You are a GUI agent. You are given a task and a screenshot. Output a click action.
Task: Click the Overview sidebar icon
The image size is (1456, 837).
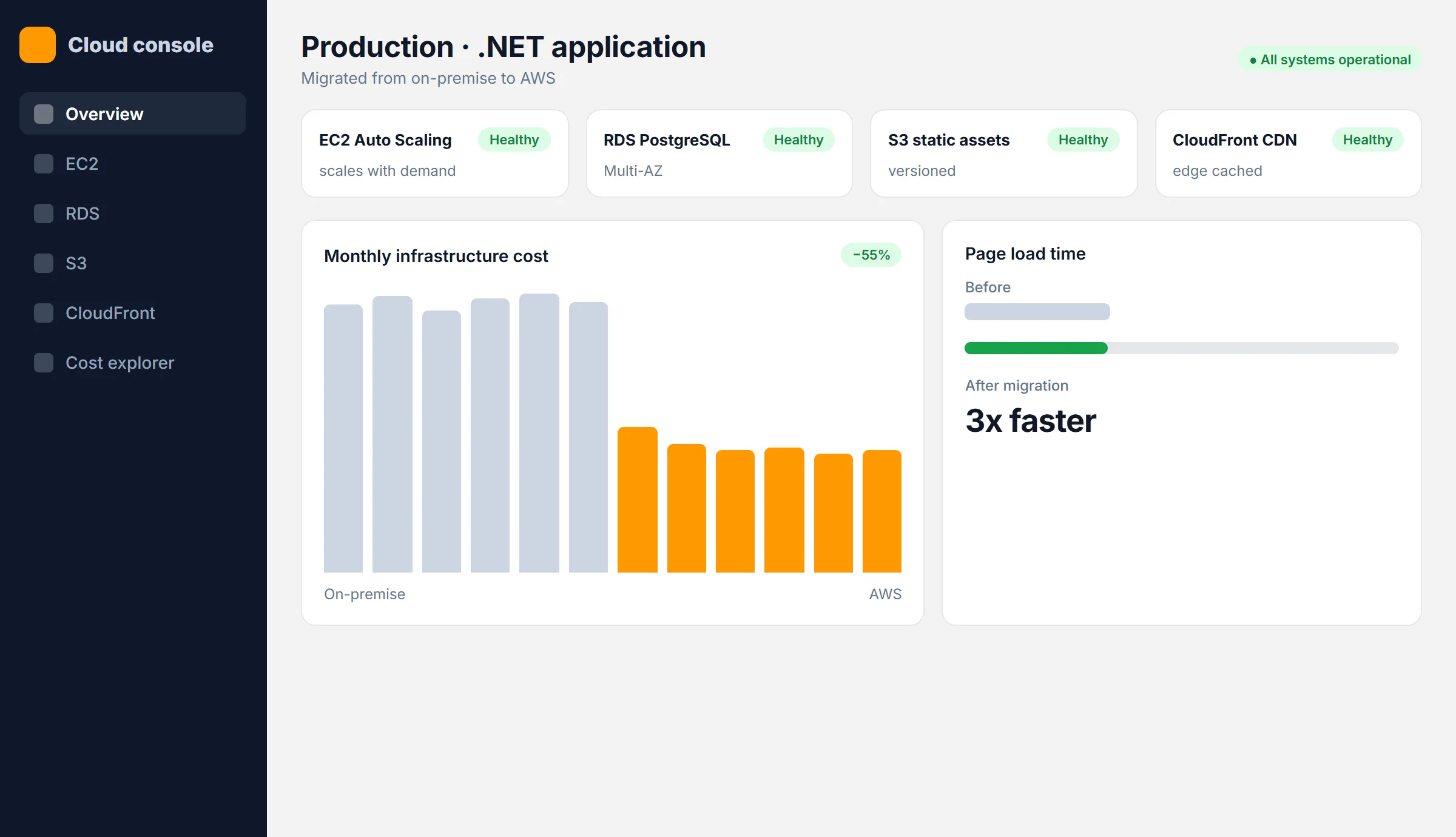(x=44, y=114)
